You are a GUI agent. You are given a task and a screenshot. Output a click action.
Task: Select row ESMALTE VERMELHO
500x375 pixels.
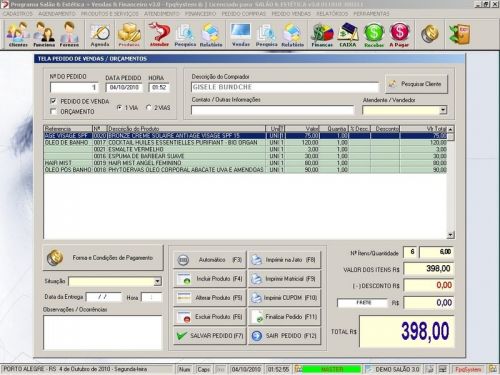click(x=246, y=149)
